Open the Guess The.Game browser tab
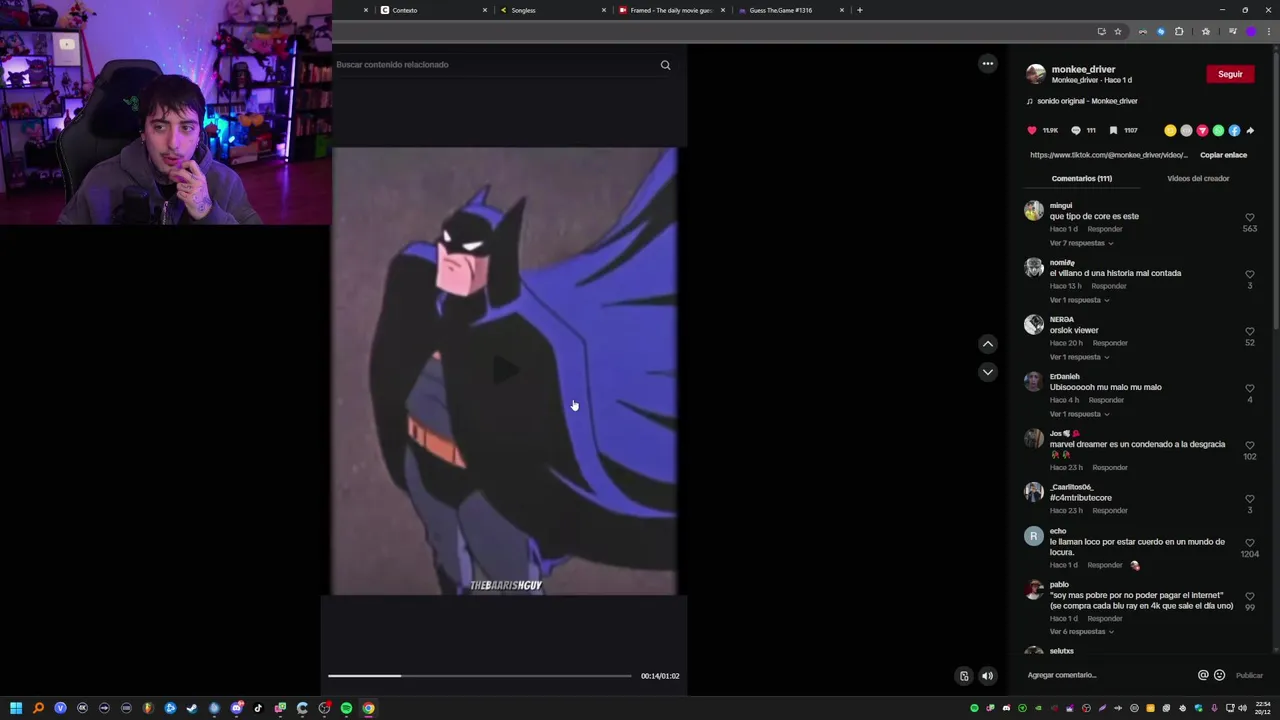Viewport: 1280px width, 720px height. pyautogui.click(x=790, y=10)
